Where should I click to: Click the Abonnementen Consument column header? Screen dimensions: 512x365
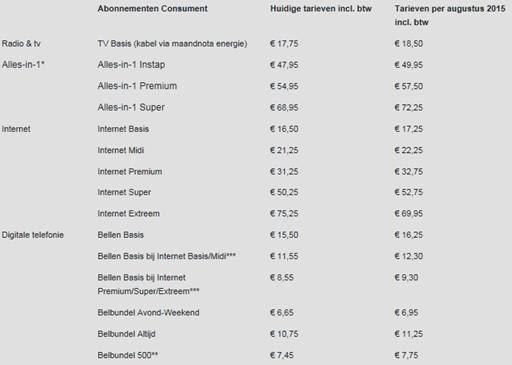(153, 9)
